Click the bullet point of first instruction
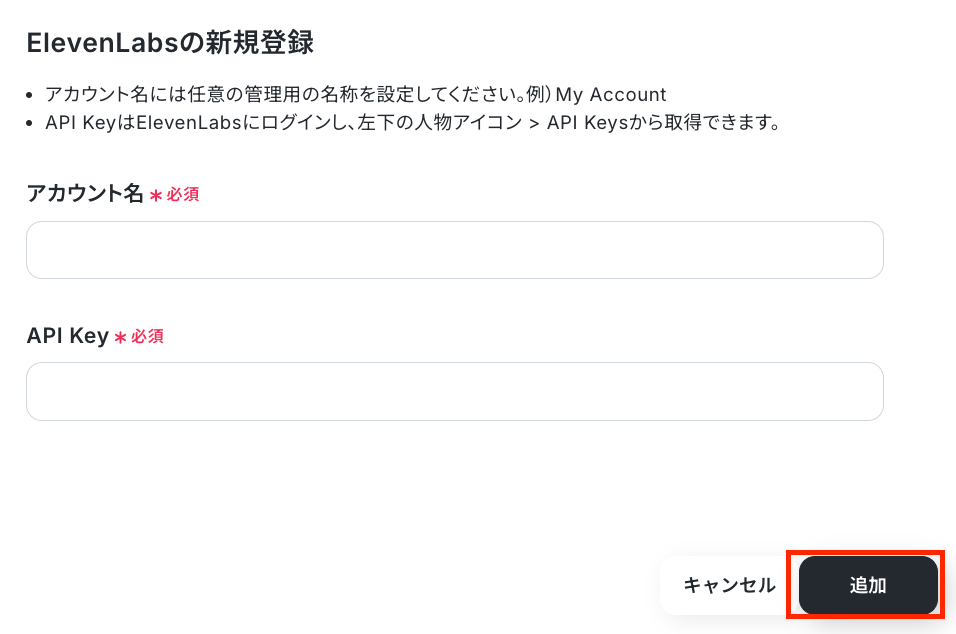956x634 pixels. [31, 96]
